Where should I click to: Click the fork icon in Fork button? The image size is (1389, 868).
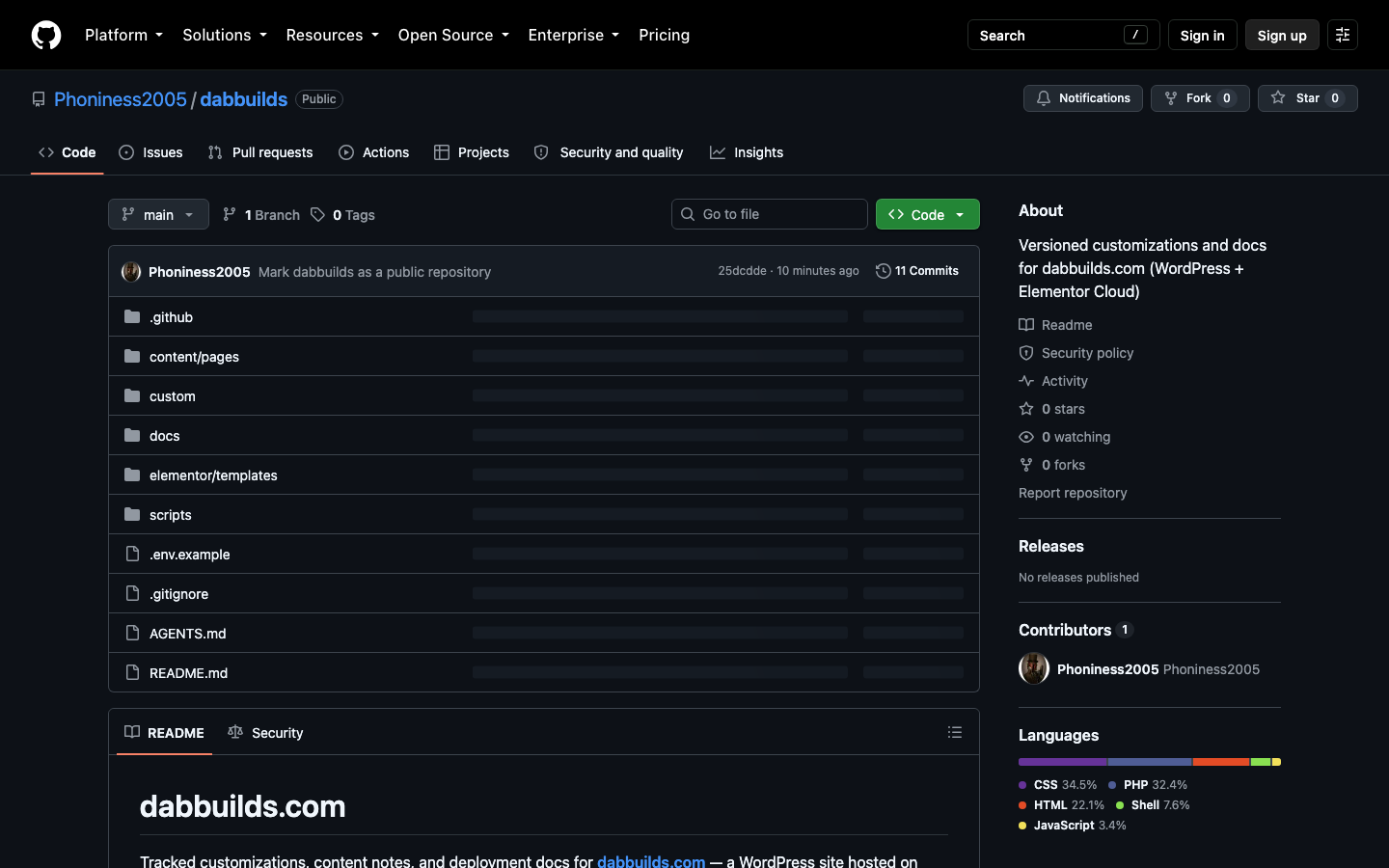[1171, 98]
